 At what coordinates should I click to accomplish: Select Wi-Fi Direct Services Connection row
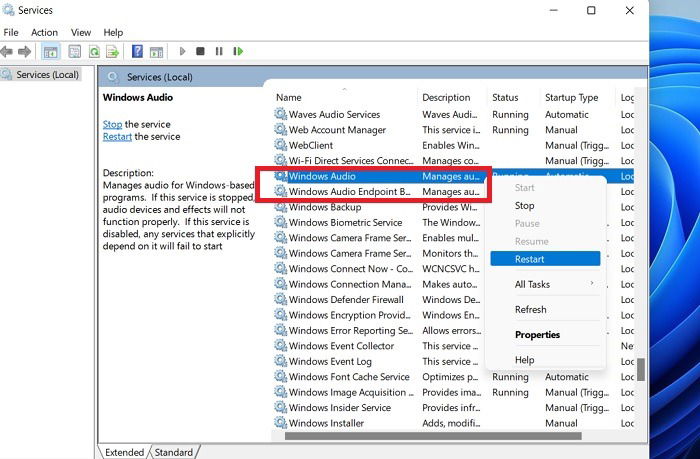point(453,161)
